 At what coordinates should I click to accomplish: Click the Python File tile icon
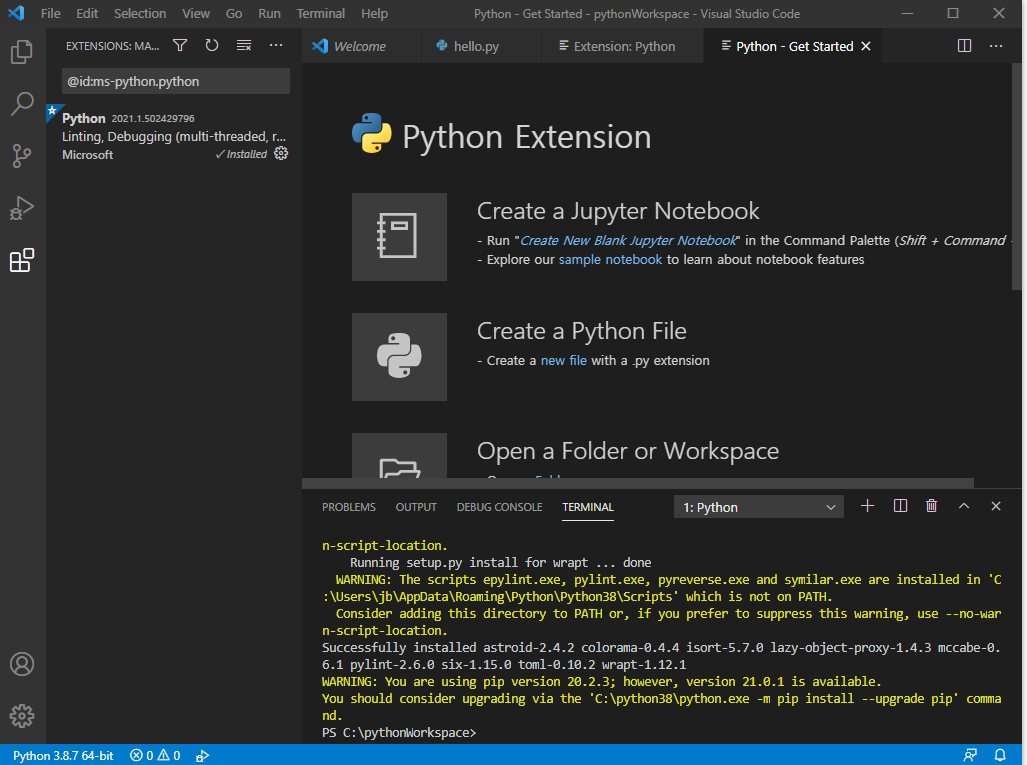coord(400,357)
